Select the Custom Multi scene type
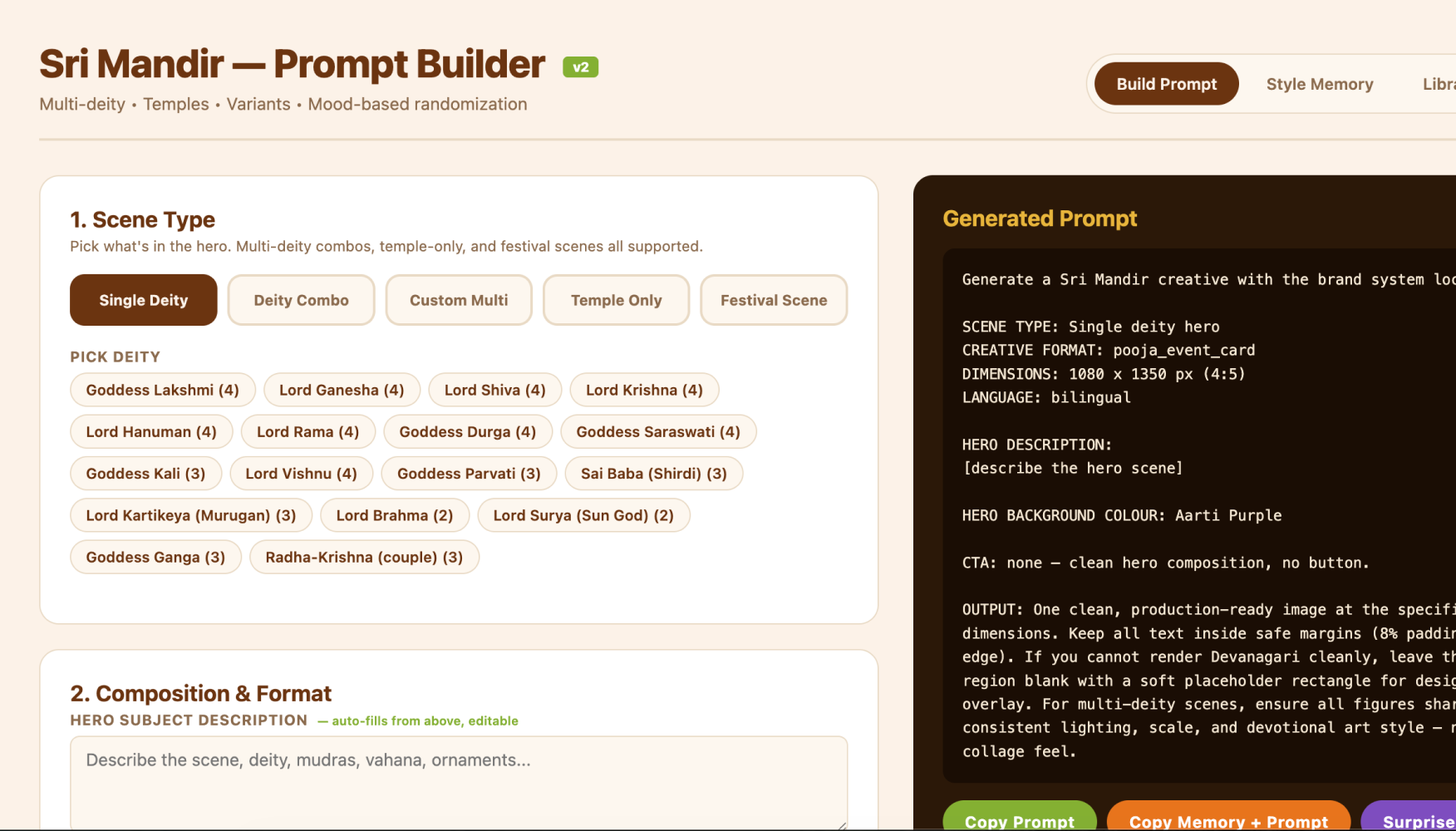The width and height of the screenshot is (1456, 831). point(459,300)
